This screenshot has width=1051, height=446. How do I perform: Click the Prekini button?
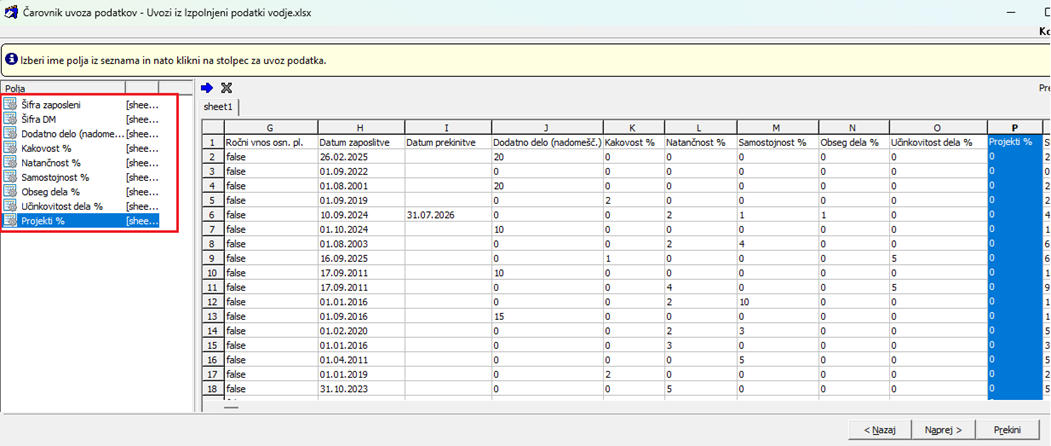(1007, 429)
